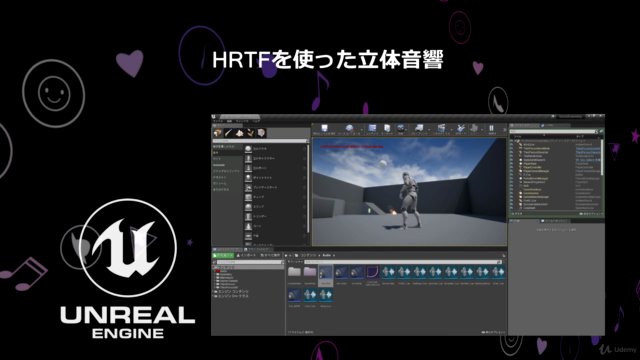Image resolution: width=640 pixels, height=360 pixels.
Task: Toggle visibility eye for ThirdPersonGameMode row
Action: tap(511, 149)
